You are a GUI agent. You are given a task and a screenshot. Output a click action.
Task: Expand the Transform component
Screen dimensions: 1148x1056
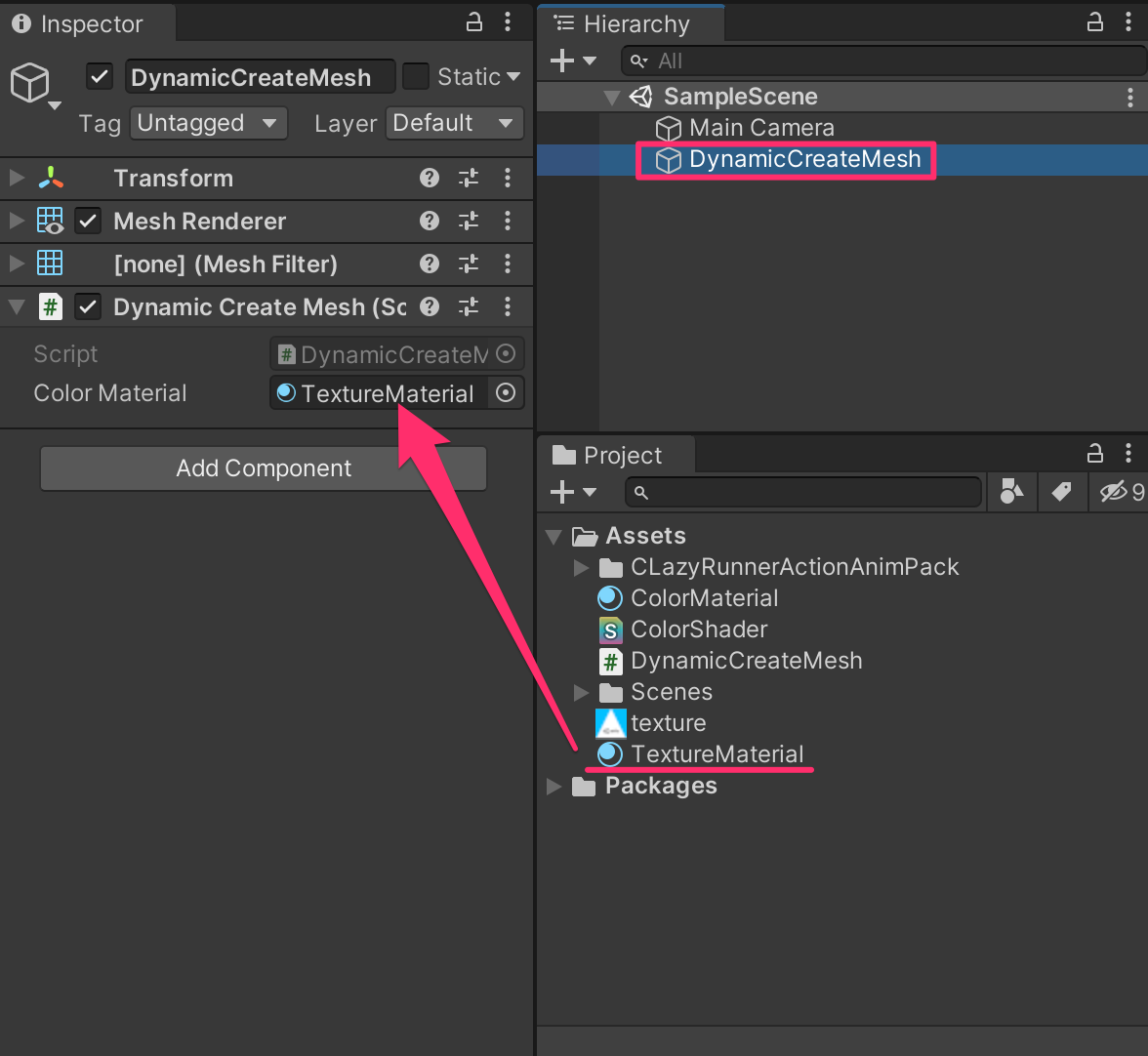coord(16,178)
